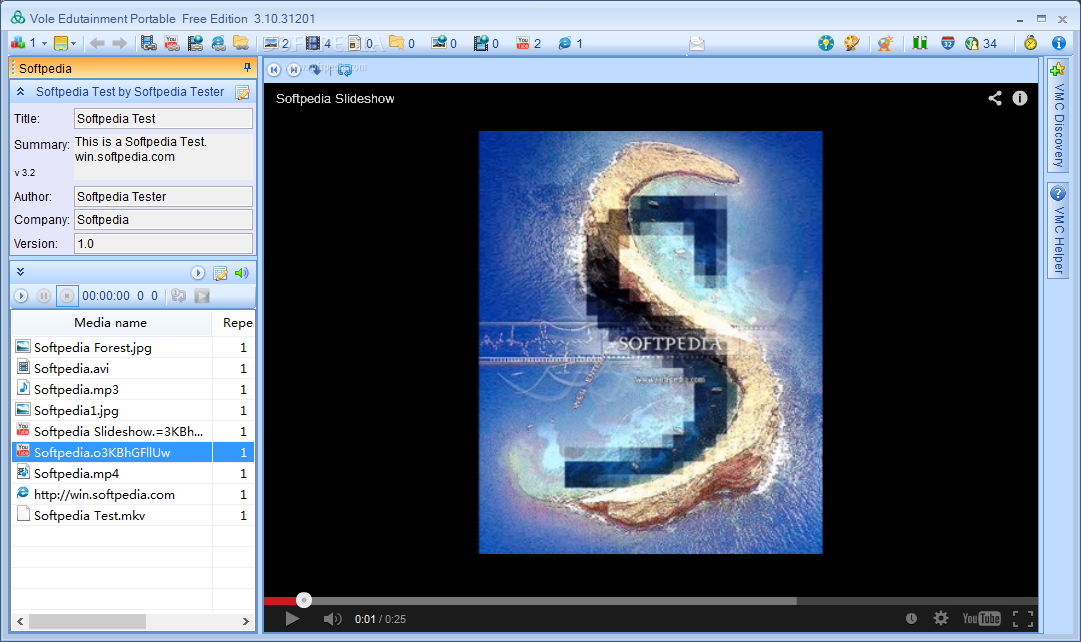Click the video progress bar knob
1081x642 pixels.
point(303,600)
